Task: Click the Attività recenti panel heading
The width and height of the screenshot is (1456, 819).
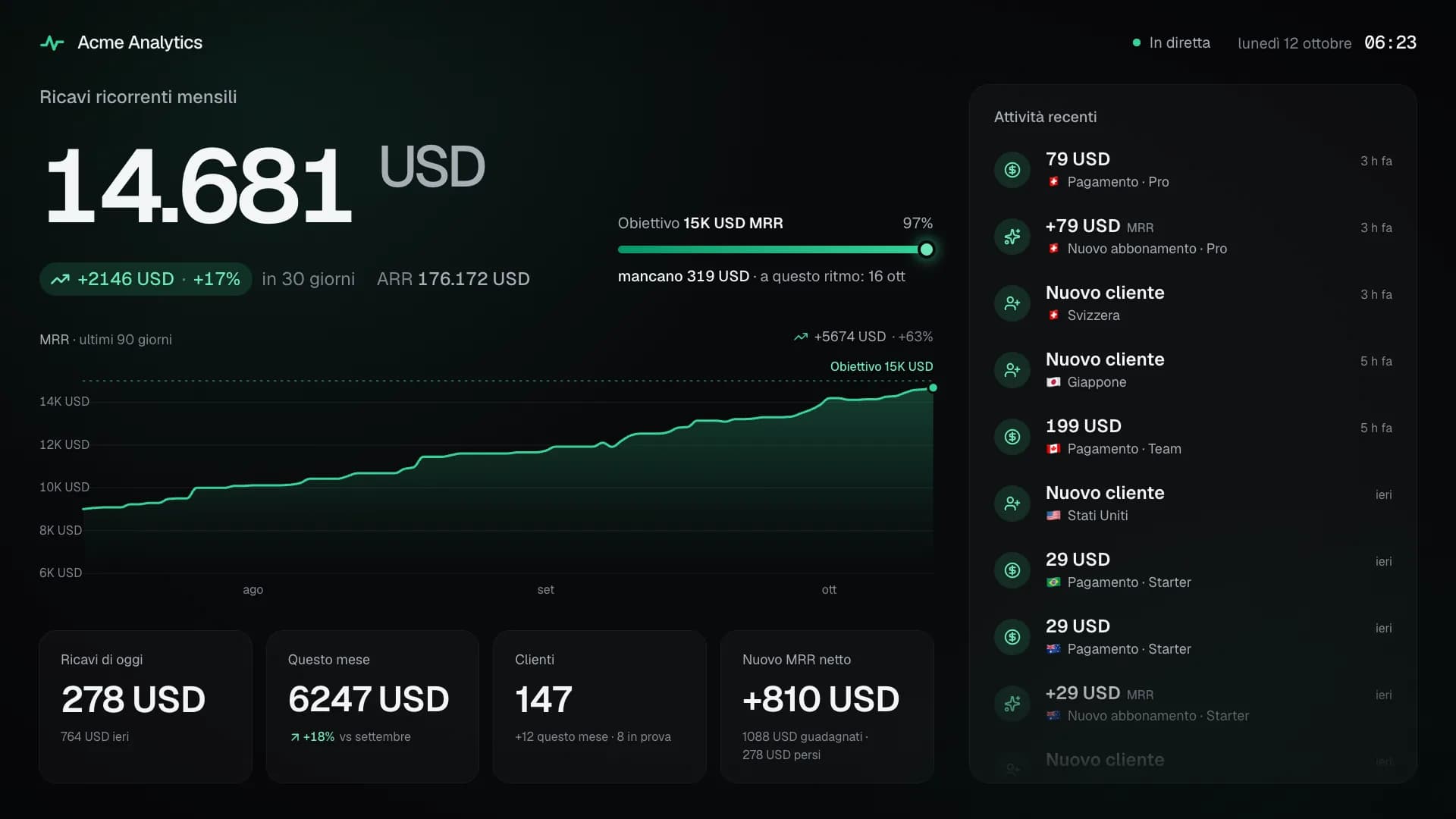Action: click(1045, 117)
